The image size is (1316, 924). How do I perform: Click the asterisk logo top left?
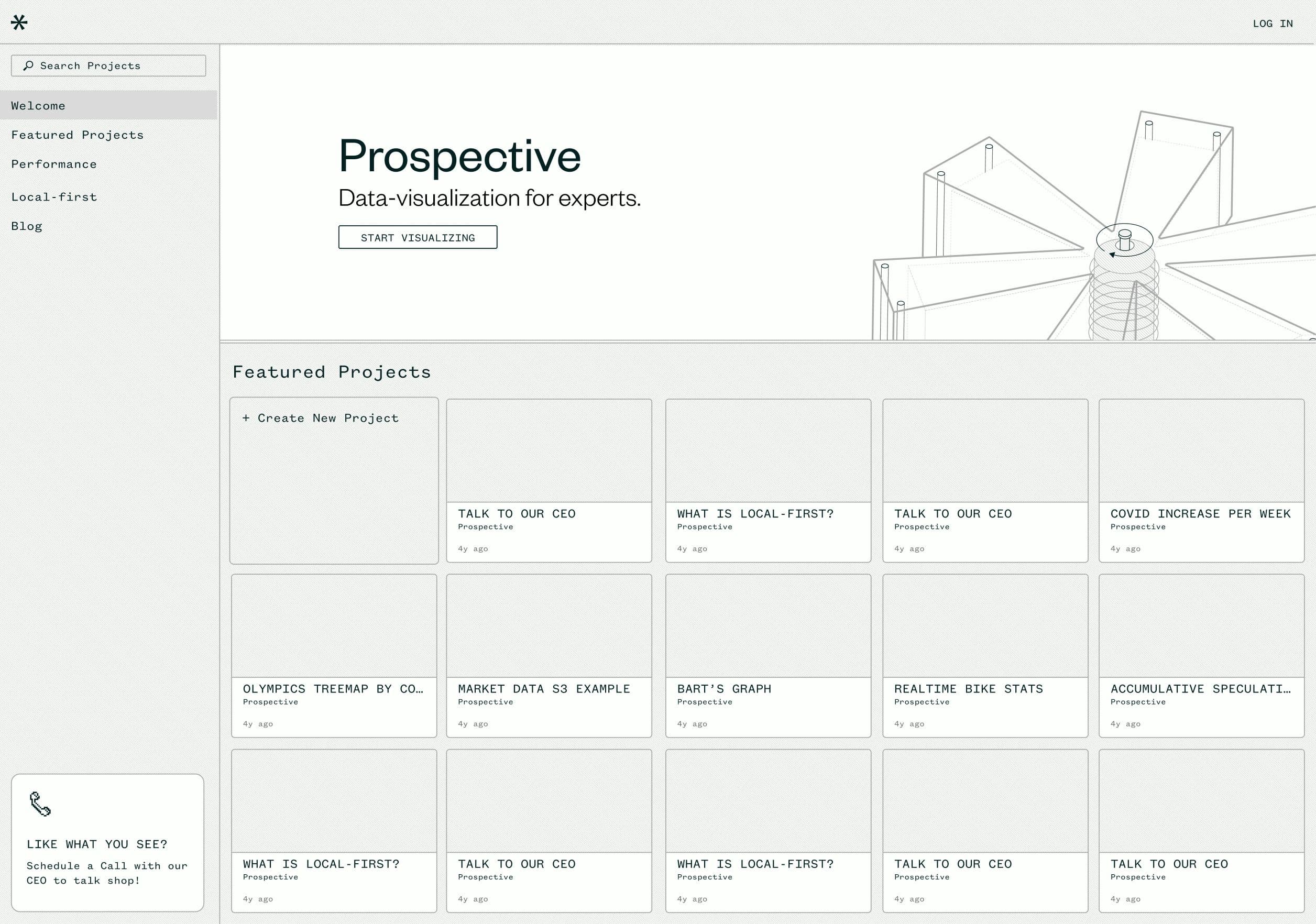click(x=19, y=23)
